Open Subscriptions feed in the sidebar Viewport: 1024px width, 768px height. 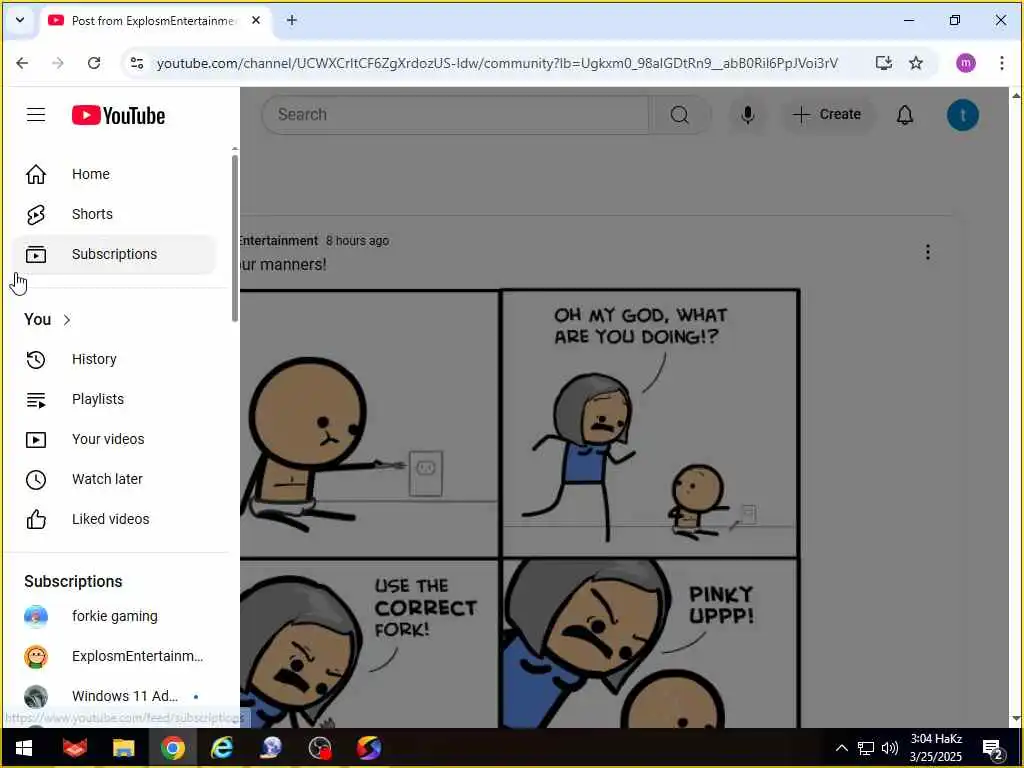pyautogui.click(x=114, y=254)
